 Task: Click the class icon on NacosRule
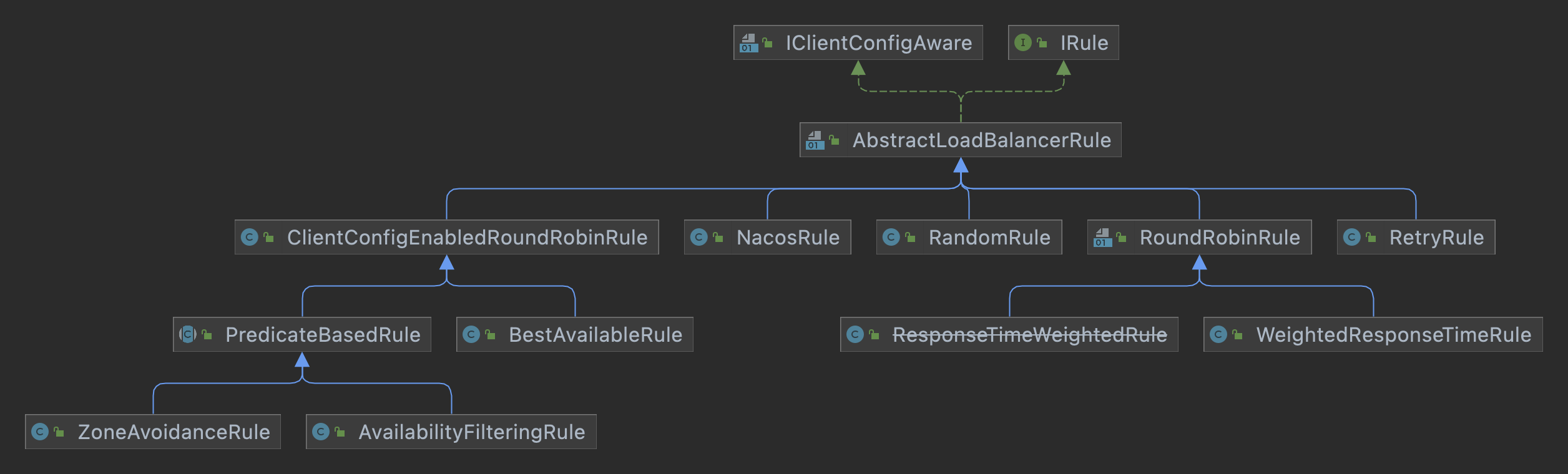point(699,237)
